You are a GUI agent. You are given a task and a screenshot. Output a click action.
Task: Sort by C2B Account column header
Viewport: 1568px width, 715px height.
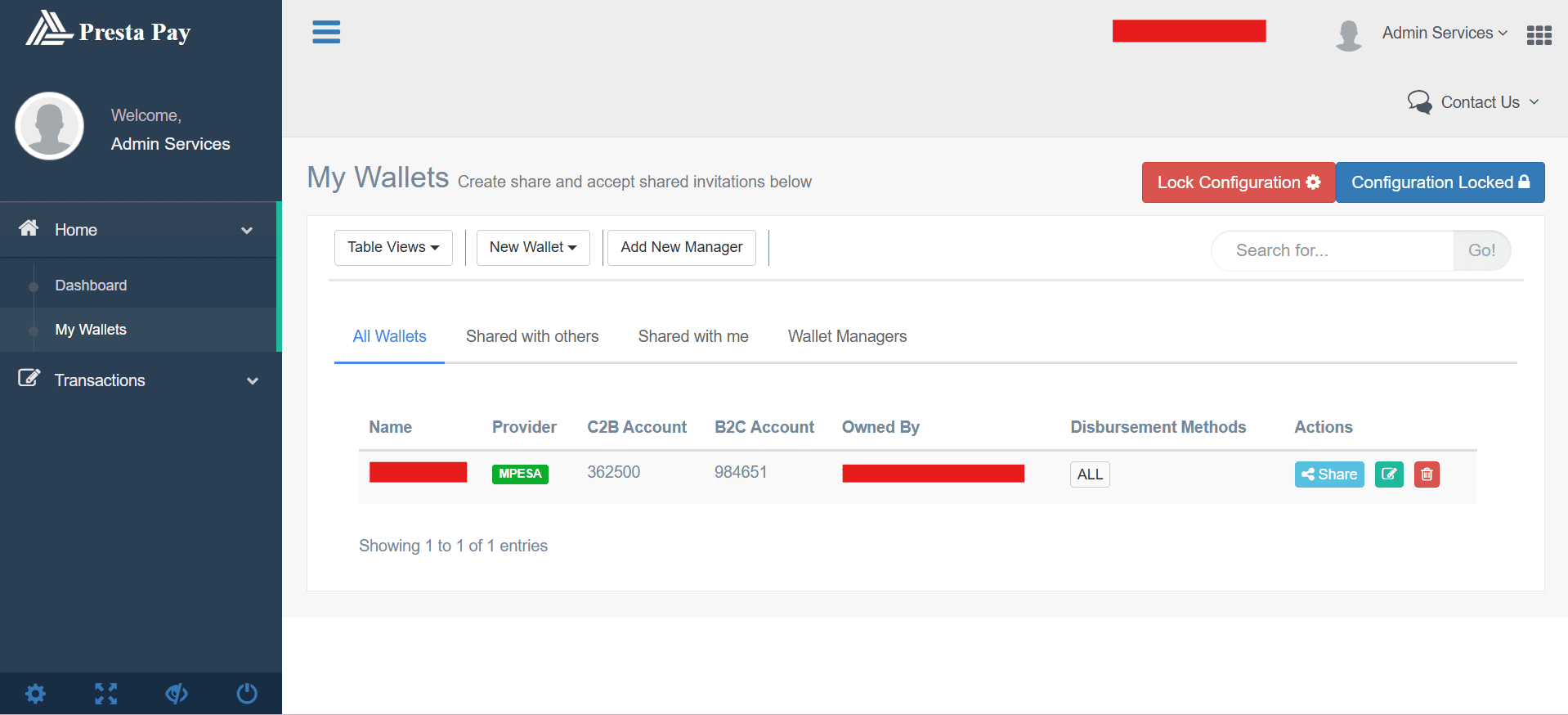click(637, 427)
